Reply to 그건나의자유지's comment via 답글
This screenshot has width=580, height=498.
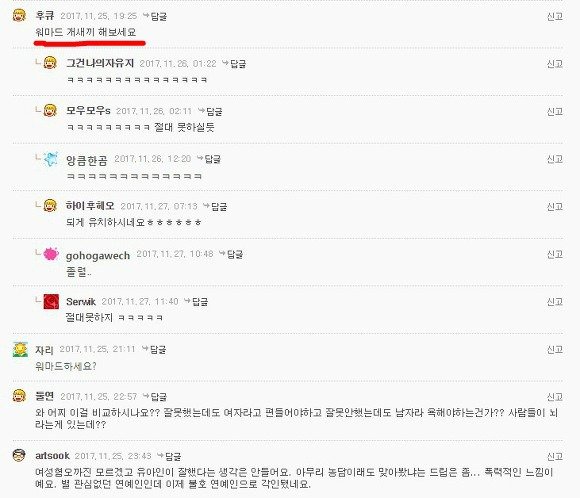point(234,64)
